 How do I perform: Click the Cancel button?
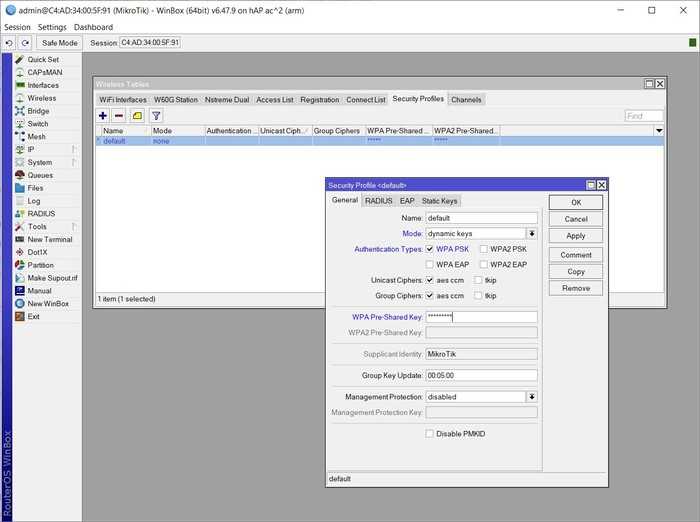tap(576, 219)
